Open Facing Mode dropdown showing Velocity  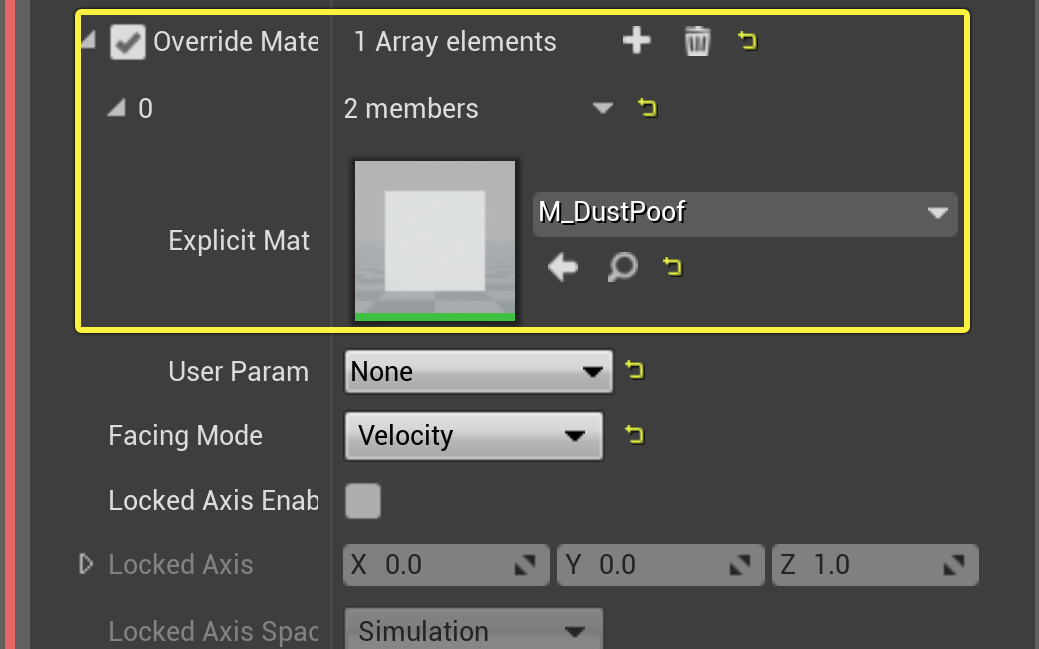474,436
